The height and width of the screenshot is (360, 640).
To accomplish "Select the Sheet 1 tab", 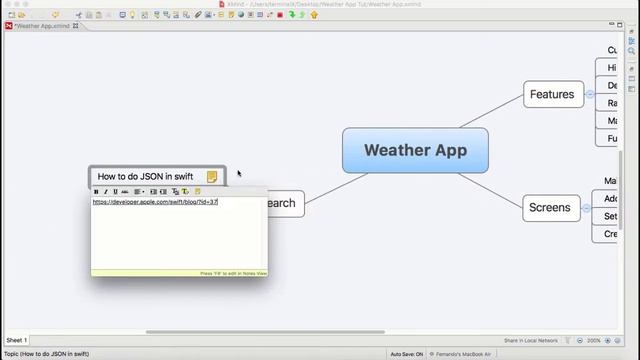I will pyautogui.click(x=16, y=340).
